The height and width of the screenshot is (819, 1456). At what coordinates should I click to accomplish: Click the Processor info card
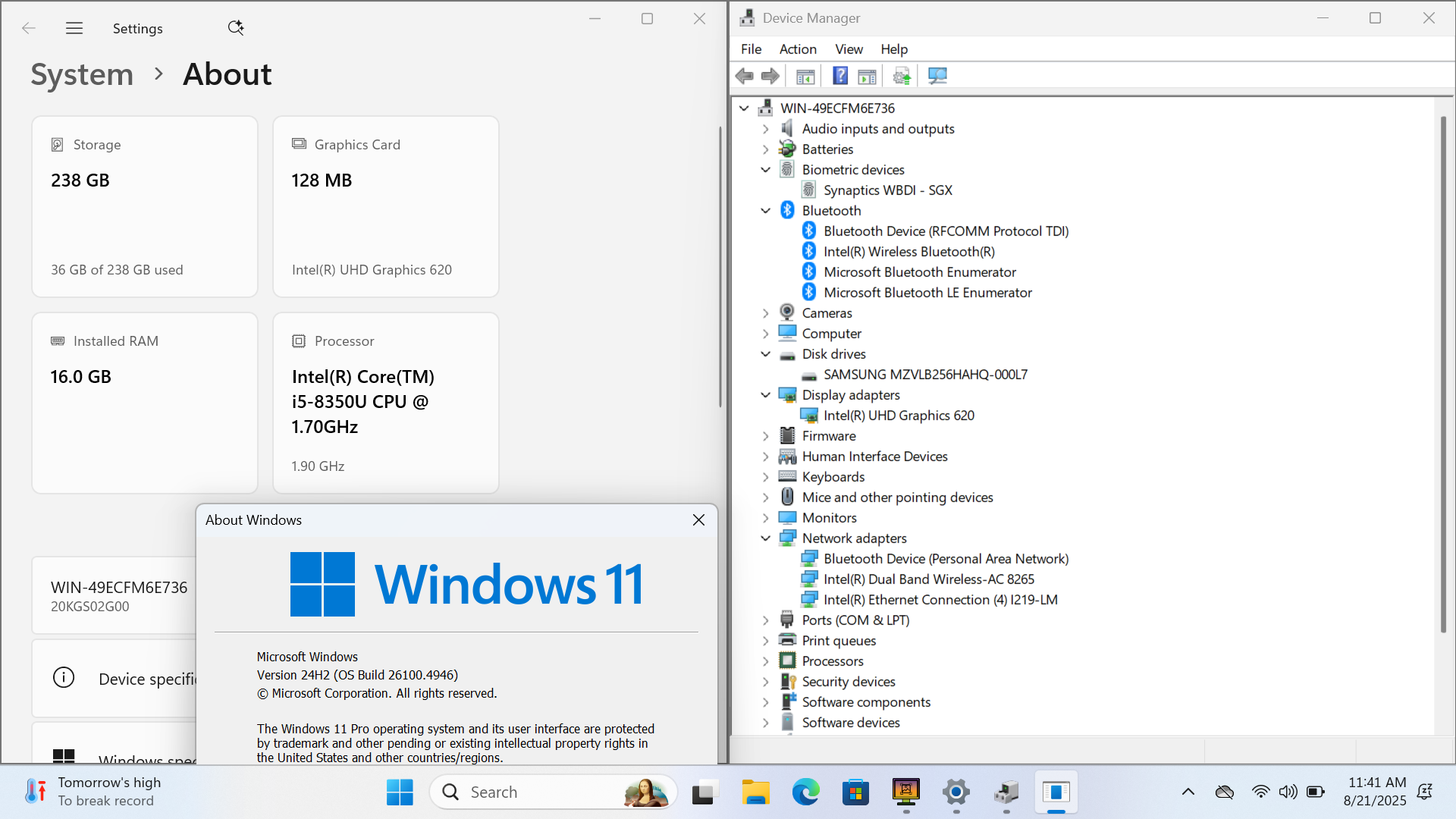point(386,403)
